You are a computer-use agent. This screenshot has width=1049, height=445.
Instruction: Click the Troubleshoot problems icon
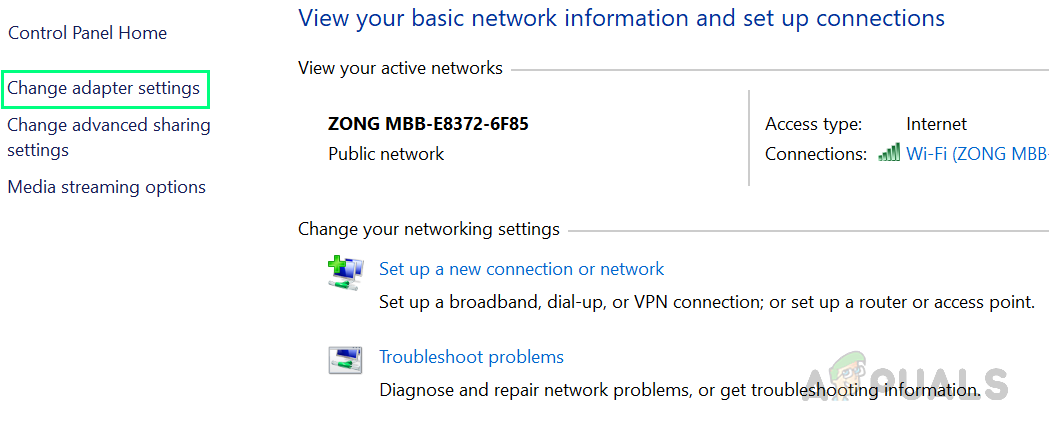[x=343, y=360]
